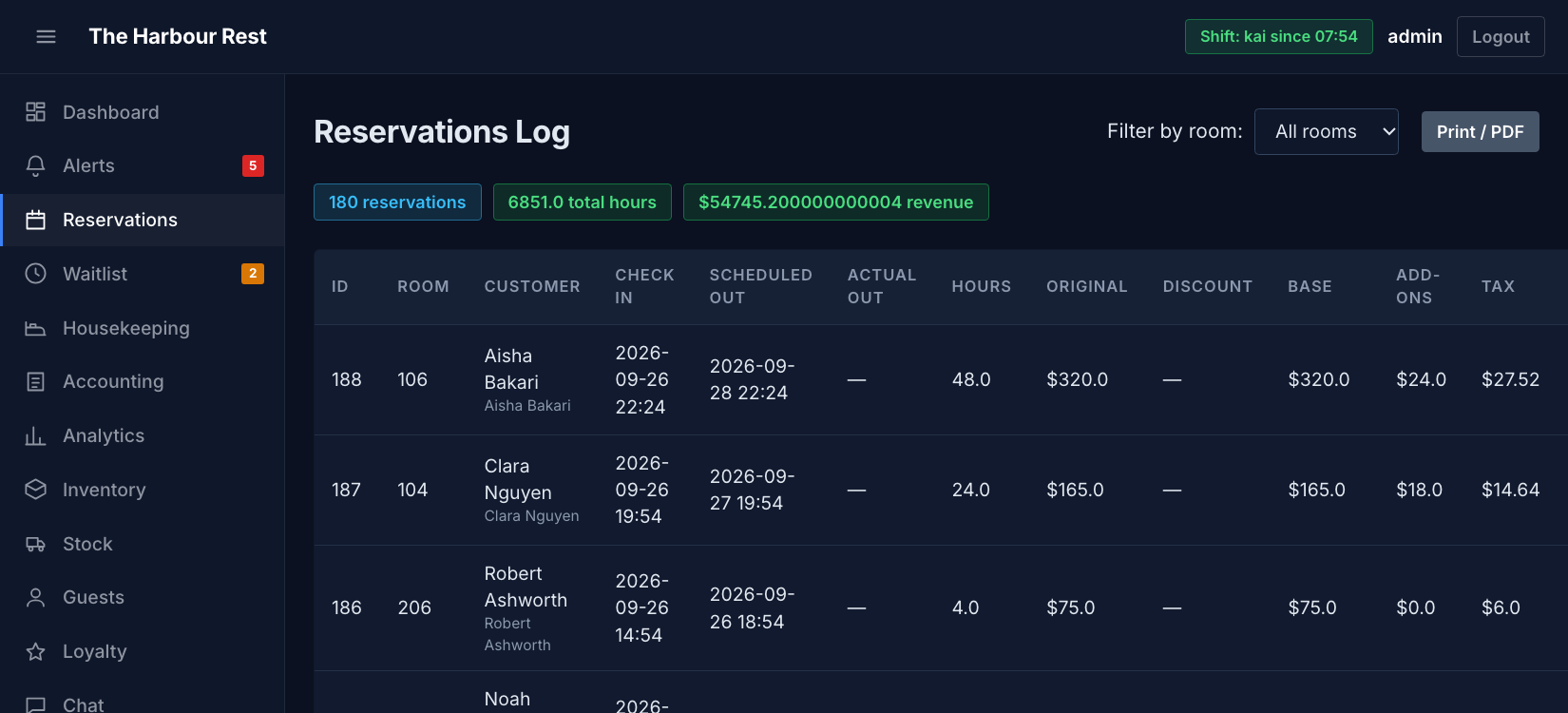Viewport: 1568px width, 713px height.
Task: Click the Accounting ledger icon
Action: [x=35, y=381]
